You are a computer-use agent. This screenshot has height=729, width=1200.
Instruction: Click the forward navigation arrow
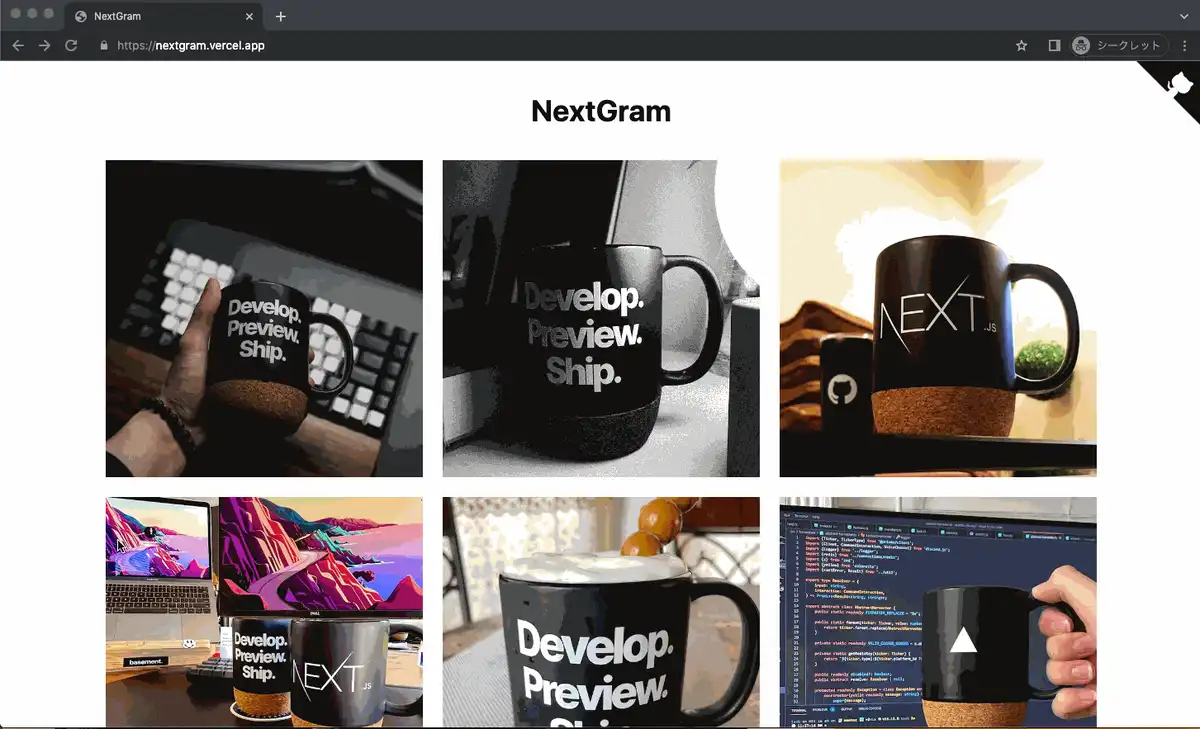click(44, 45)
